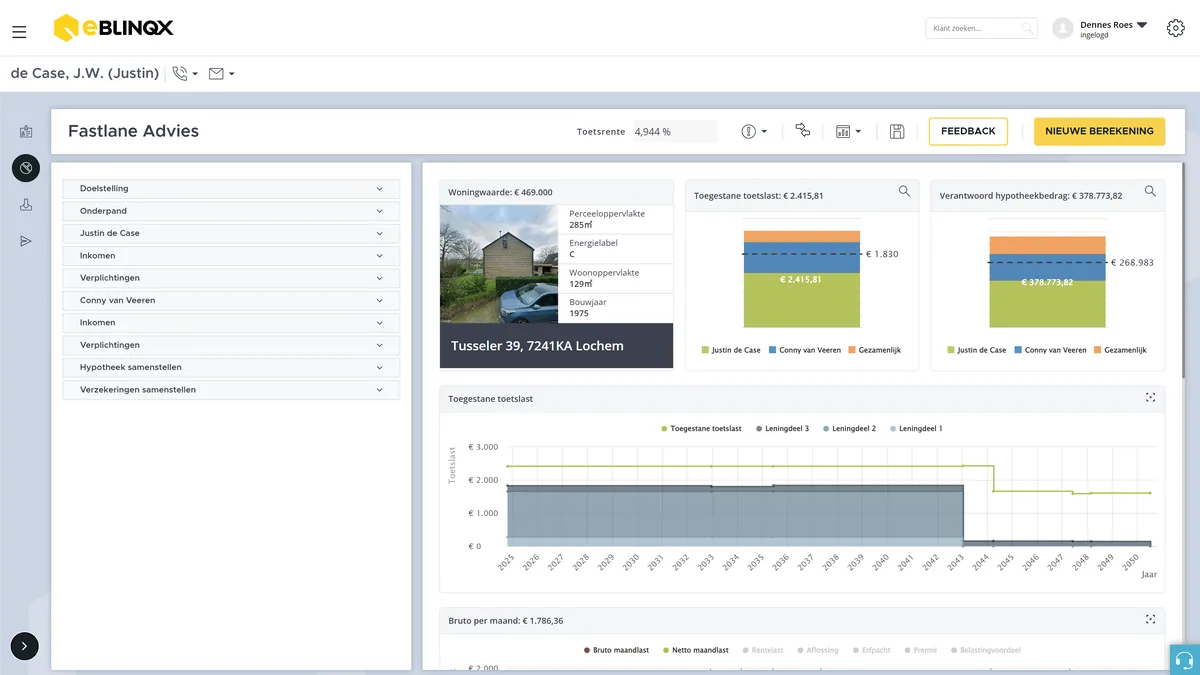Zoom the Verantwoord hypotheekbedrag card with the magnifier
1200x675 pixels.
(x=1150, y=191)
